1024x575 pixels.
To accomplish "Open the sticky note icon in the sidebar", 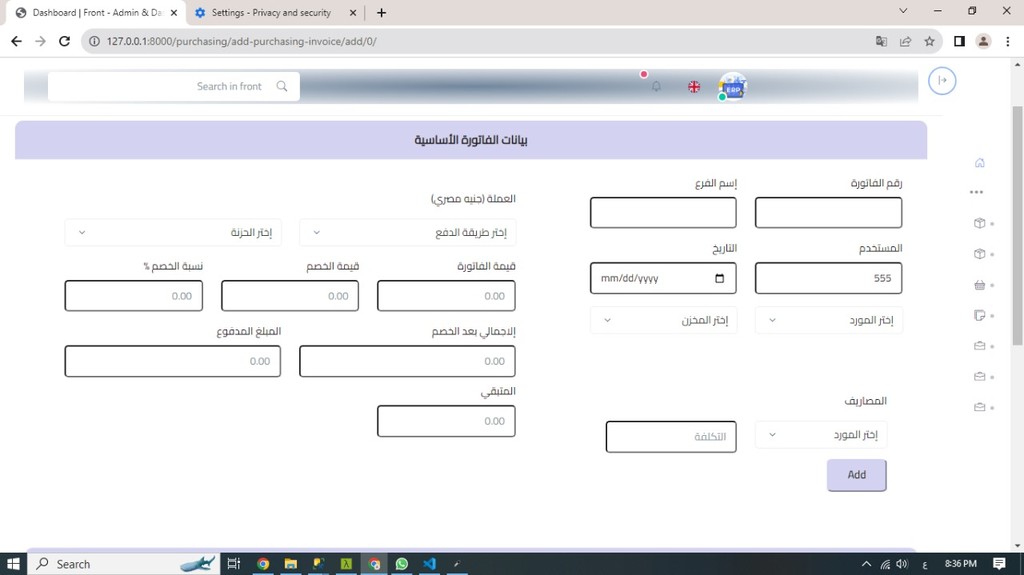I will tap(979, 316).
